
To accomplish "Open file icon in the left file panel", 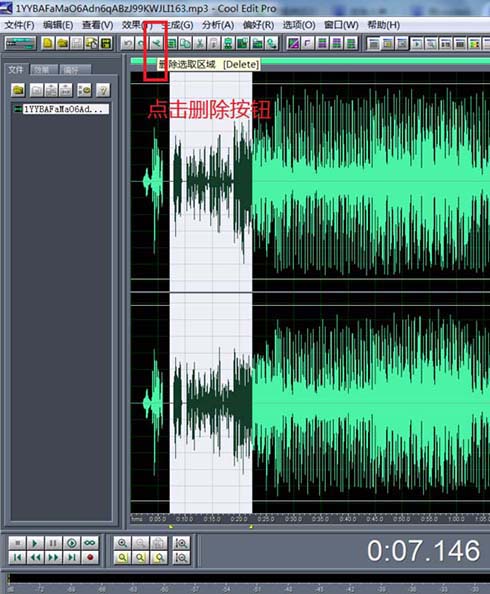I will pos(18,90).
